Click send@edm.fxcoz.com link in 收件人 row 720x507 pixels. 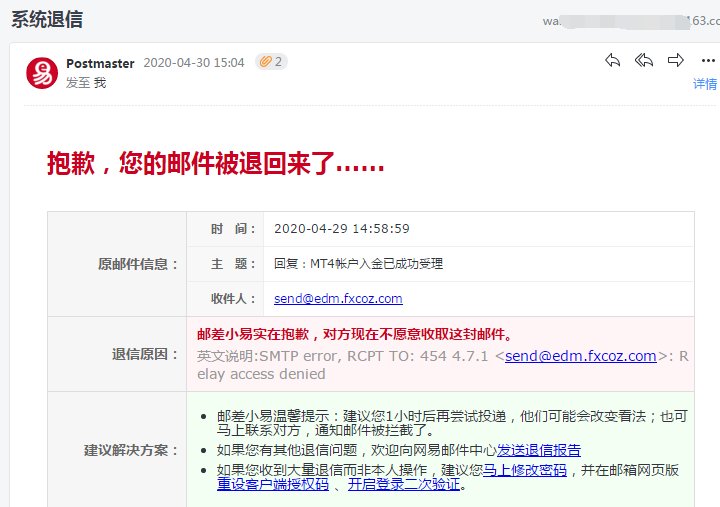click(x=338, y=299)
